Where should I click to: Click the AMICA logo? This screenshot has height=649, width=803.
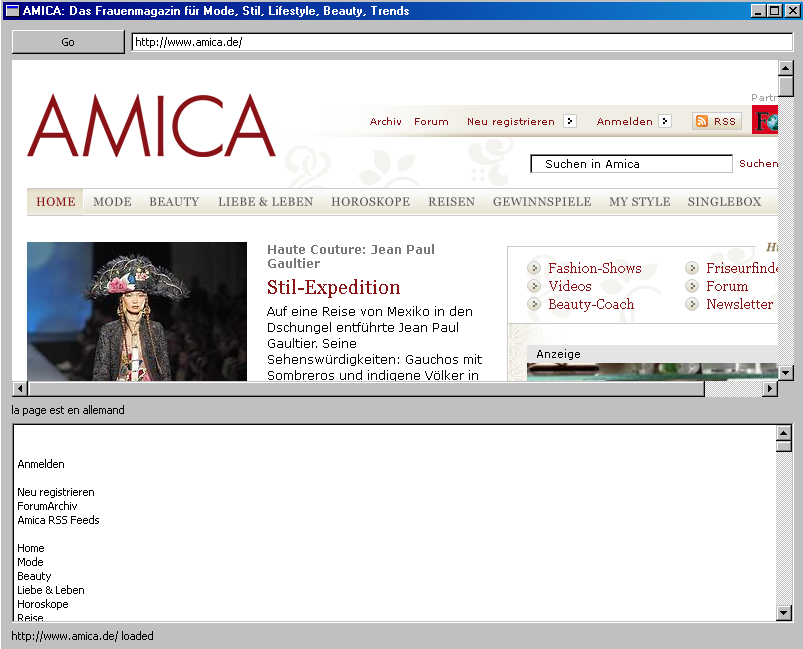click(152, 125)
